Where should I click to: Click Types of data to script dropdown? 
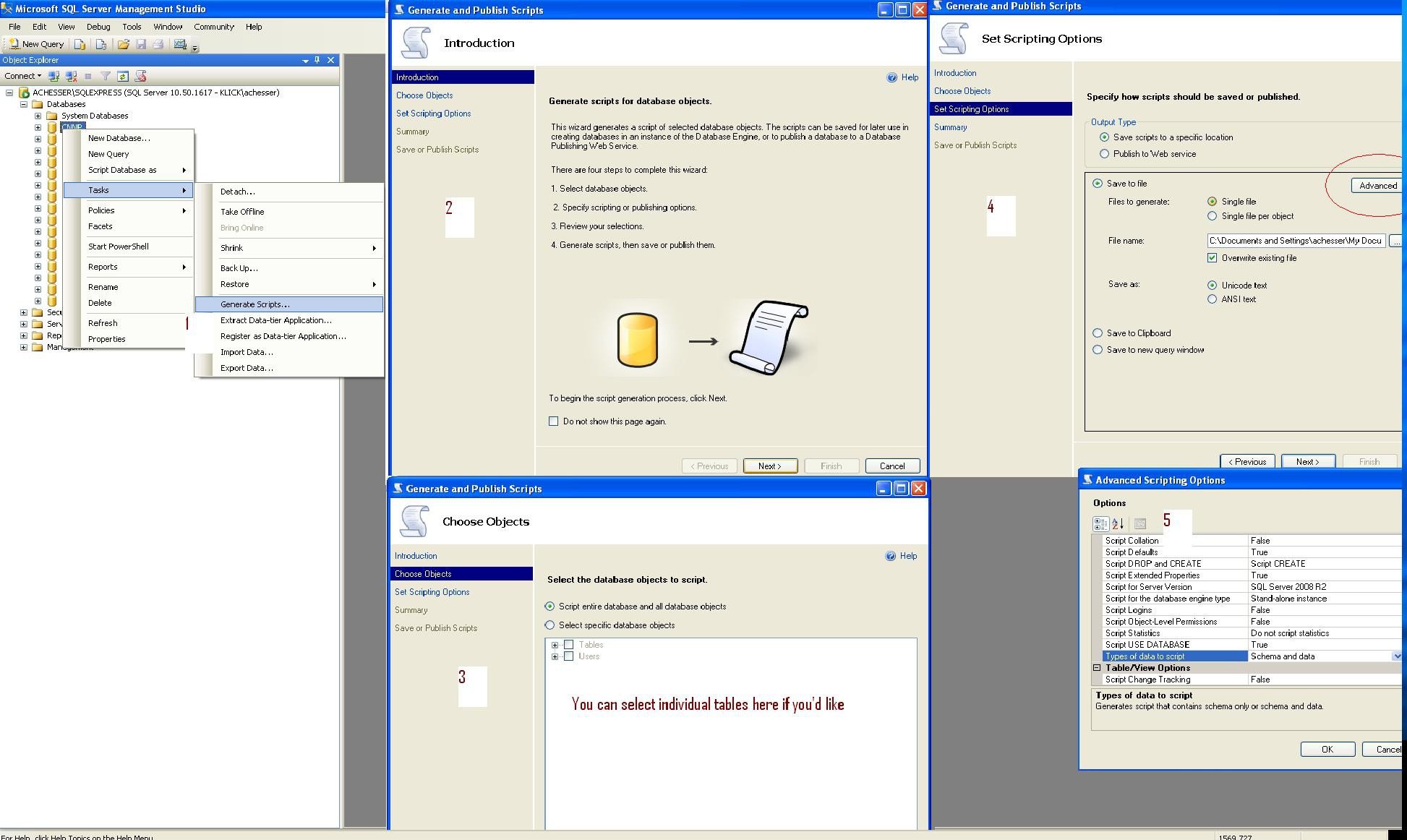(1398, 656)
